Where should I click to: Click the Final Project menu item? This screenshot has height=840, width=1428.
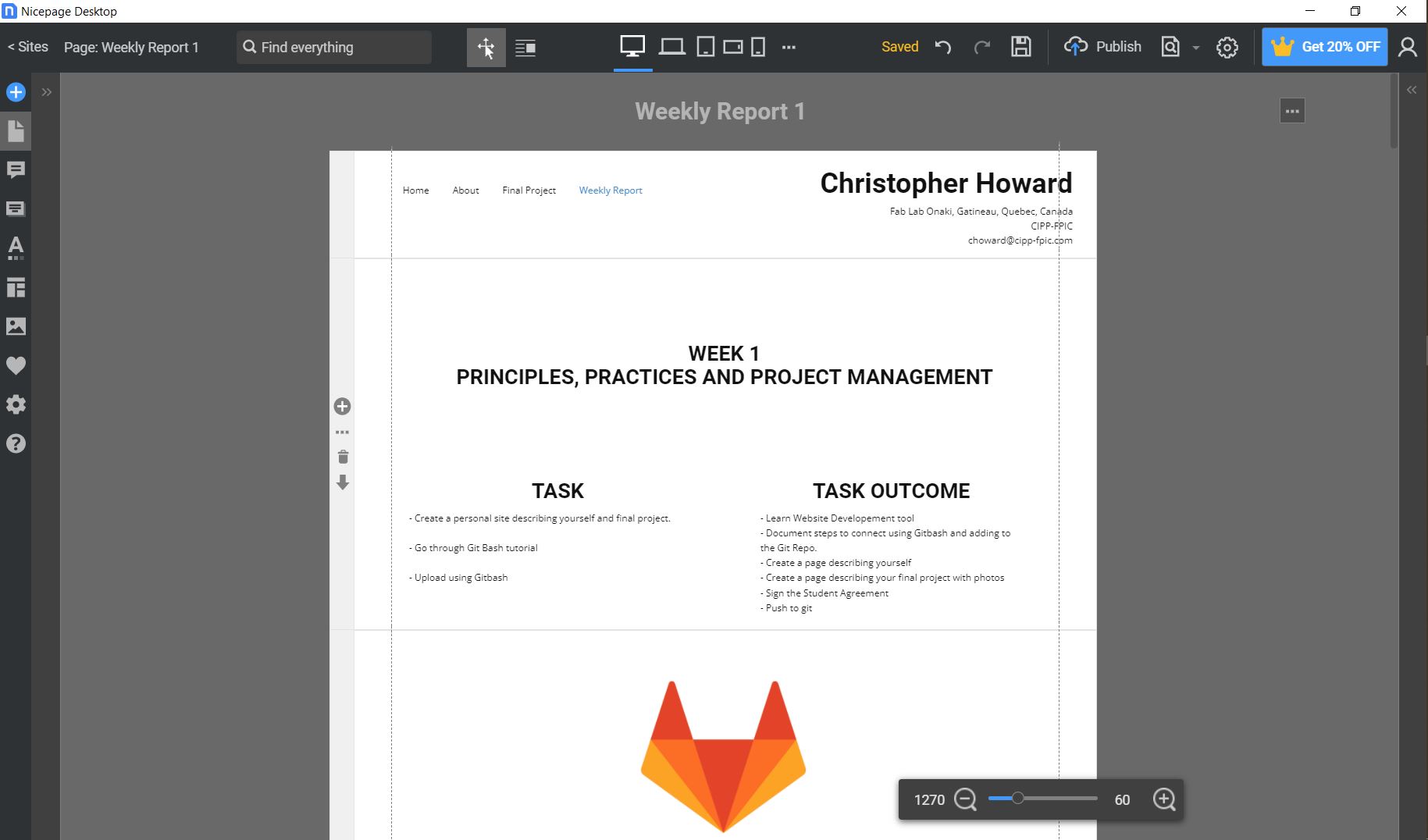pos(529,190)
